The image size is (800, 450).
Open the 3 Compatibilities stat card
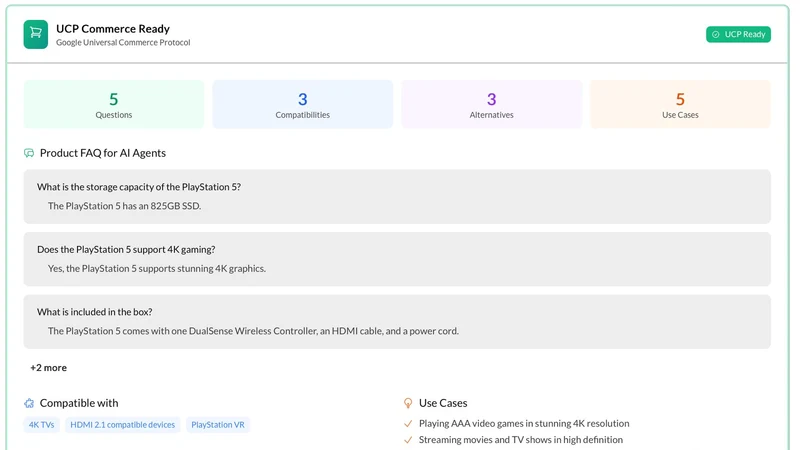(x=303, y=104)
